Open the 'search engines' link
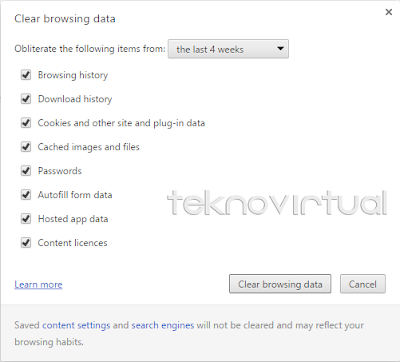 coord(163,325)
